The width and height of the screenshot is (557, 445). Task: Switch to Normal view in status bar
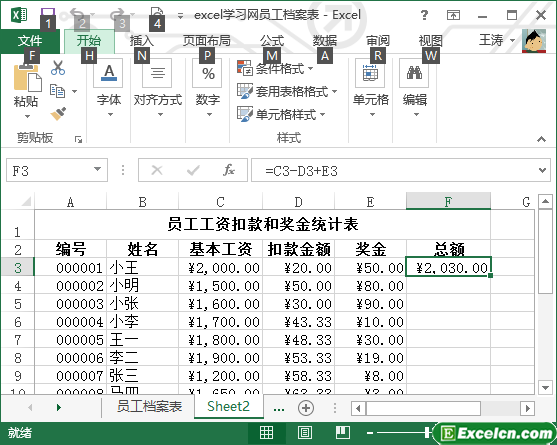click(x=266, y=433)
